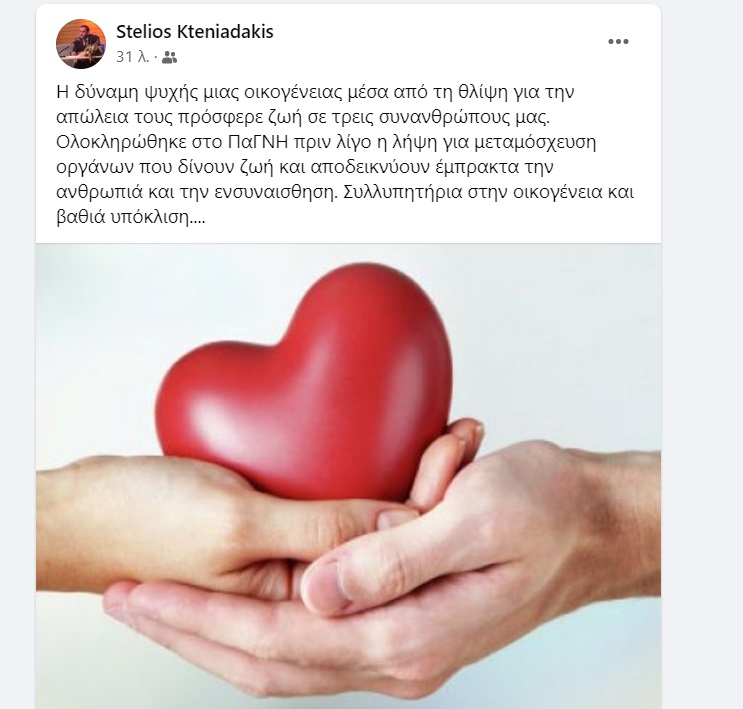
Task: Open the three-dot post options menu
Action: (618, 42)
